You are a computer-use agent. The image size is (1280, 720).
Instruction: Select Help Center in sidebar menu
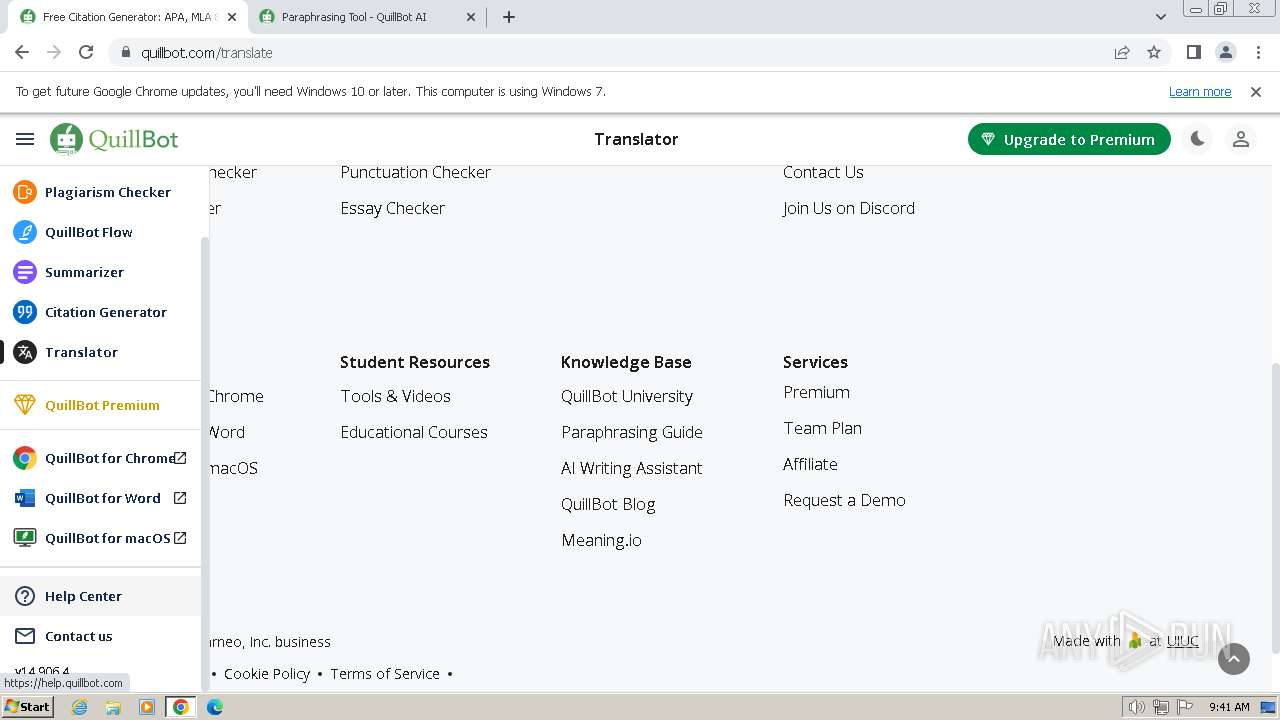click(x=100, y=596)
